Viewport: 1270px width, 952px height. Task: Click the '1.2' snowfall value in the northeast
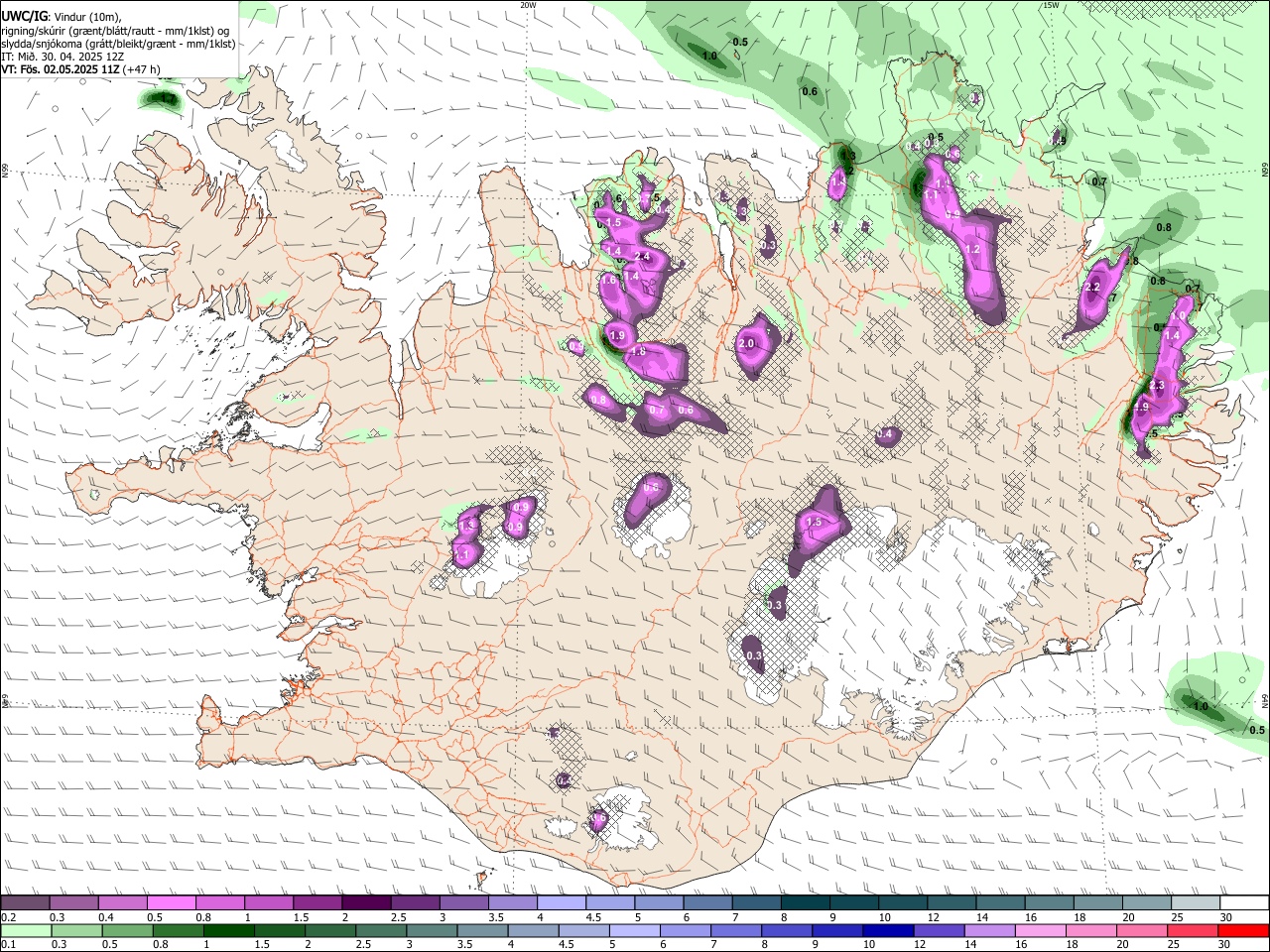coord(972,250)
